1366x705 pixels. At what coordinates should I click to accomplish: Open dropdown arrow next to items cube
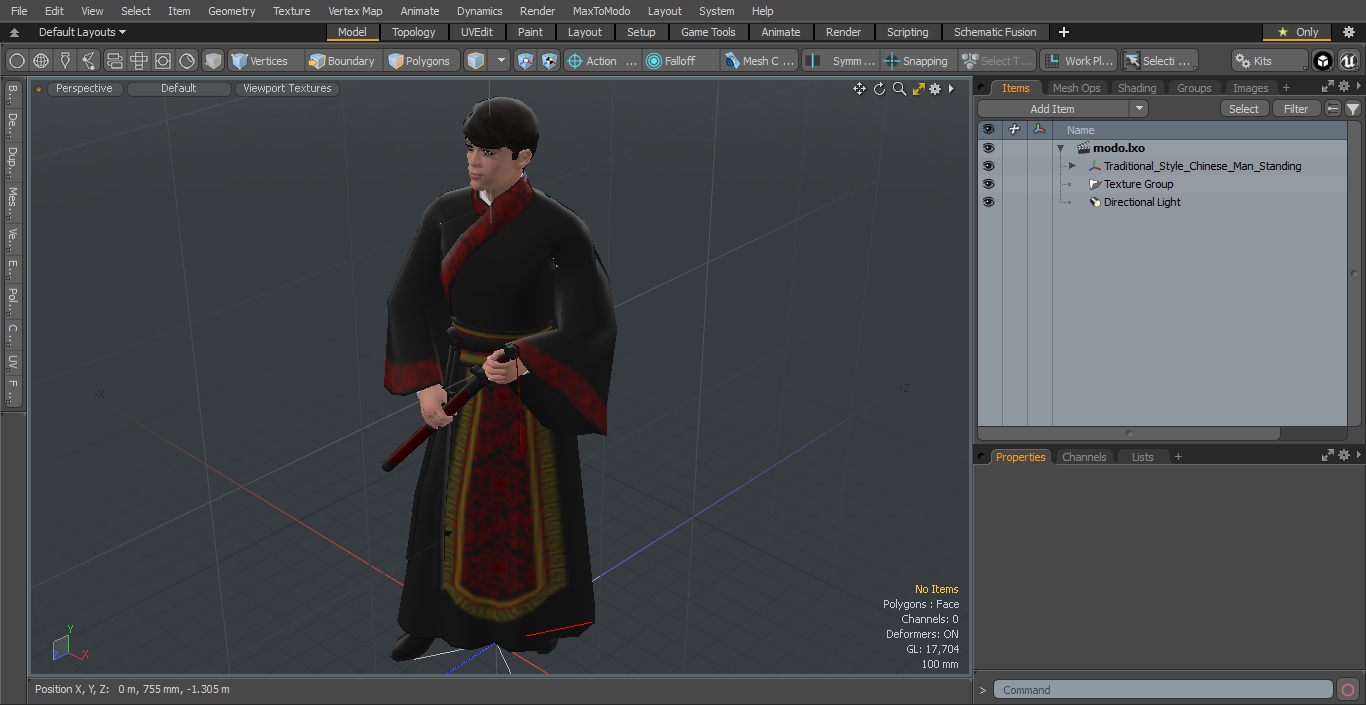click(x=501, y=61)
